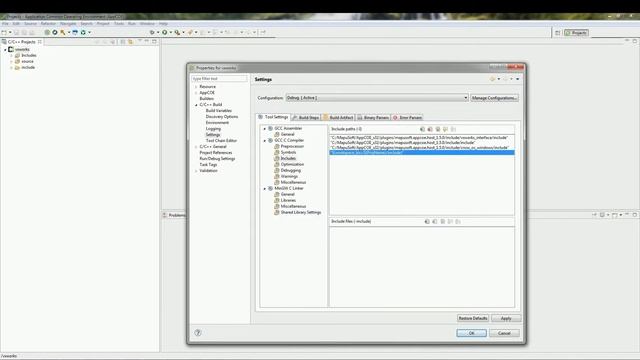Minimize the C/C++ Projects view
This screenshot has width=640, height=360.
point(147,41)
